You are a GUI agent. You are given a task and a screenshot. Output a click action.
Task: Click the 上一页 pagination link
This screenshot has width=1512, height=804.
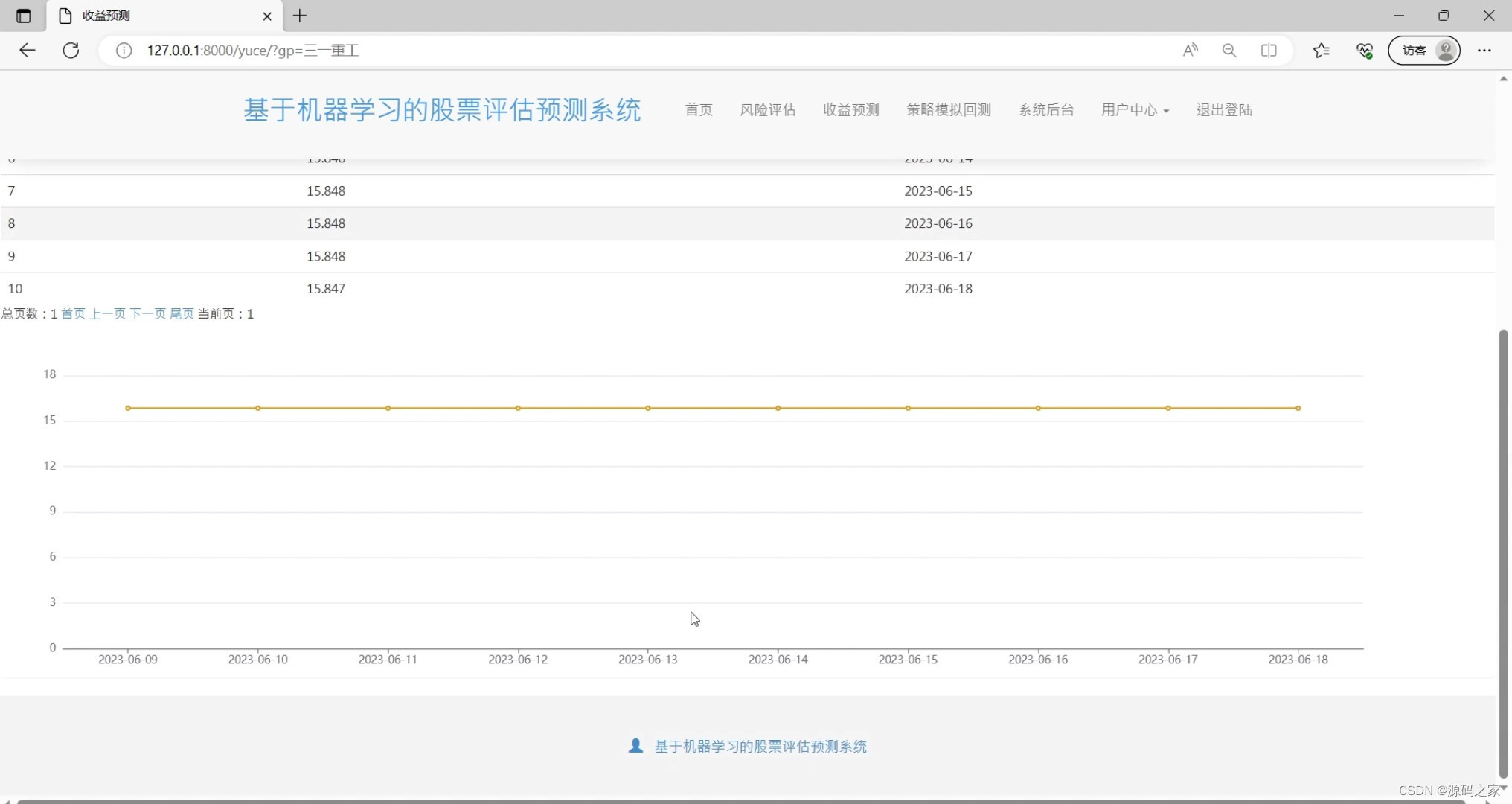[107, 314]
